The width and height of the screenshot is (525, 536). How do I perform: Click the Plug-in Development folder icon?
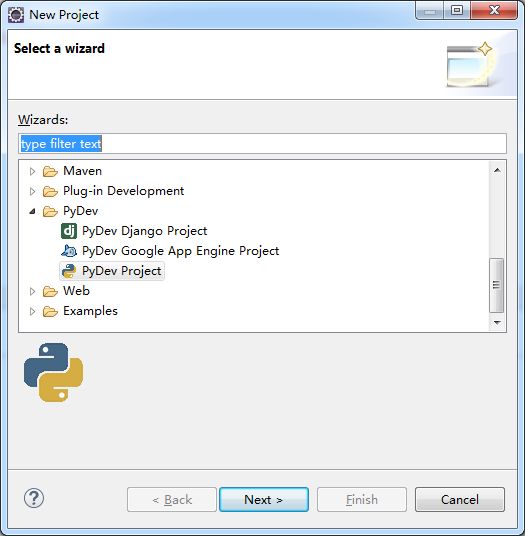coord(50,191)
